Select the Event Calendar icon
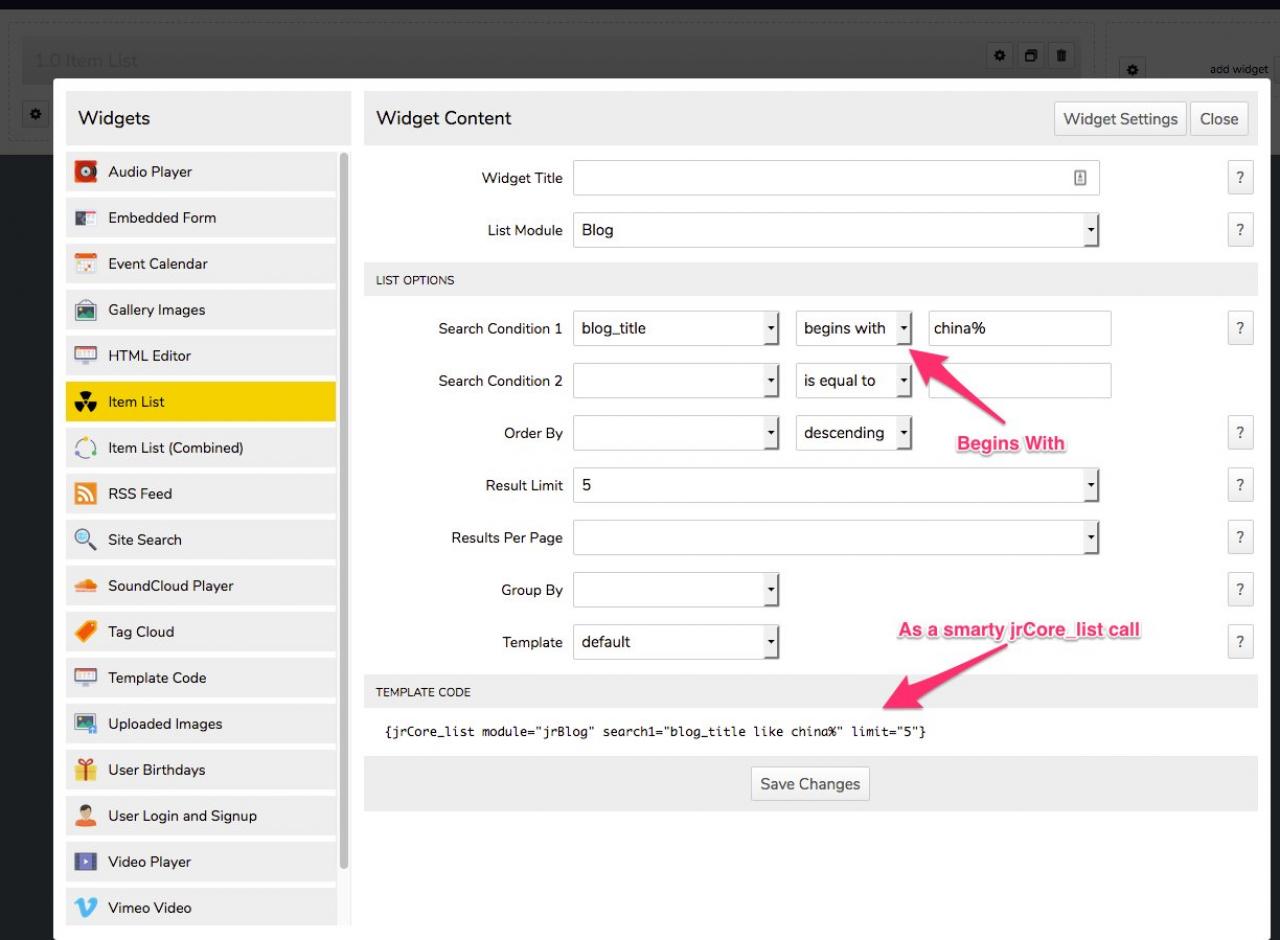Screen dimensions: 1280x940 (x=86, y=264)
